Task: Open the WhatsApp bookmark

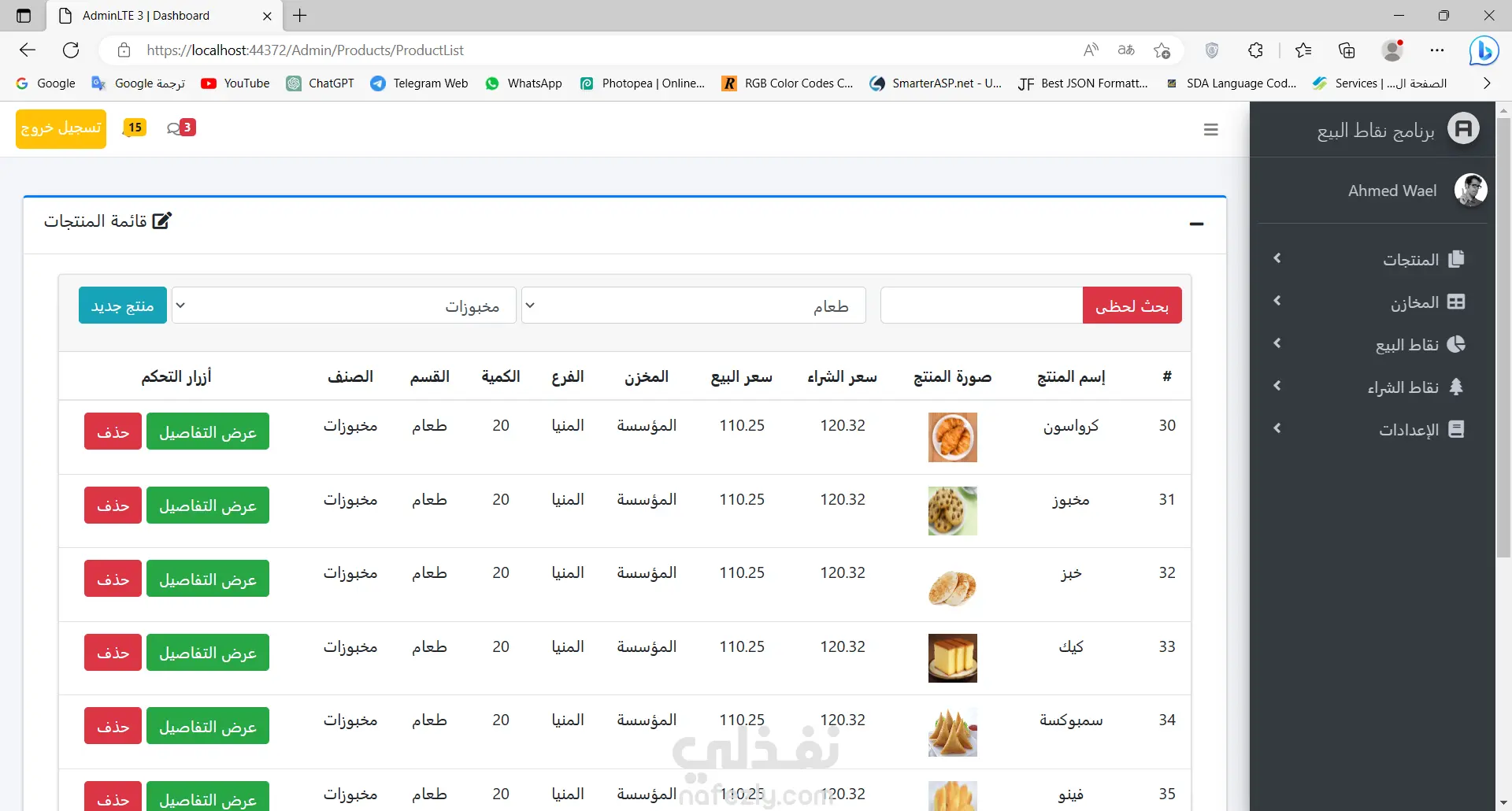Action: tap(523, 83)
